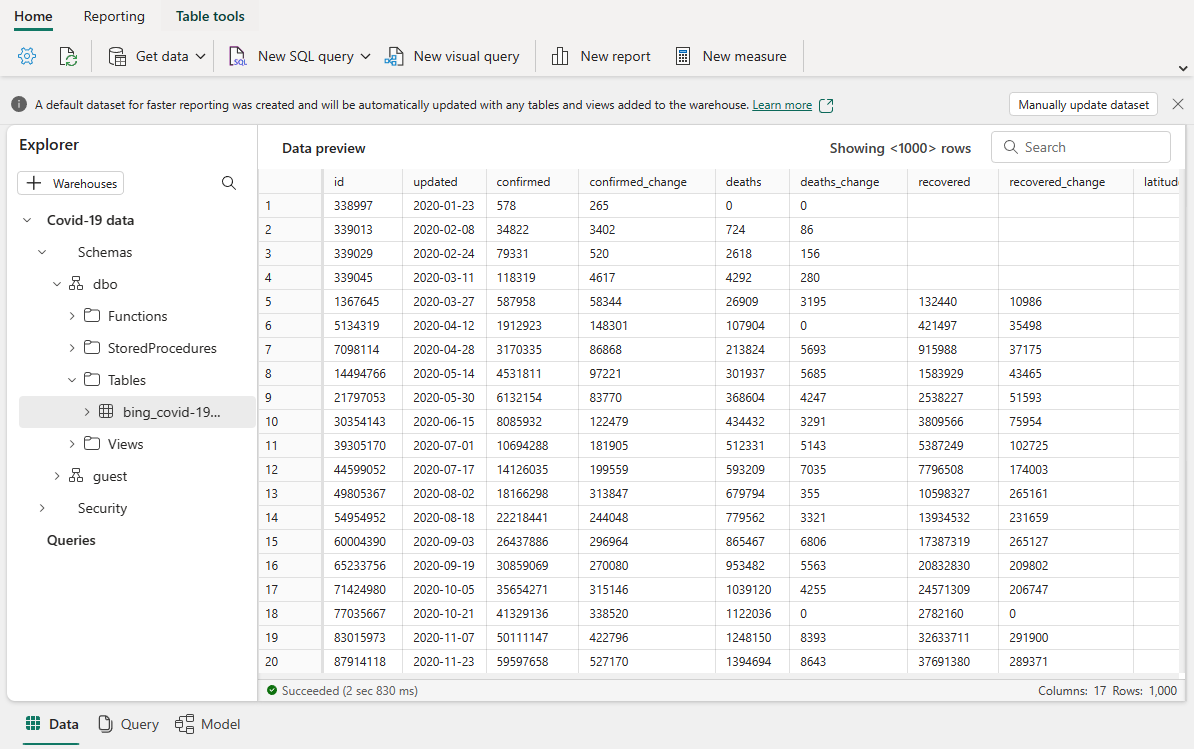Viewport: 1194px width, 749px height.
Task: Click magnifier icon in Data preview search
Action: [x=1010, y=147]
